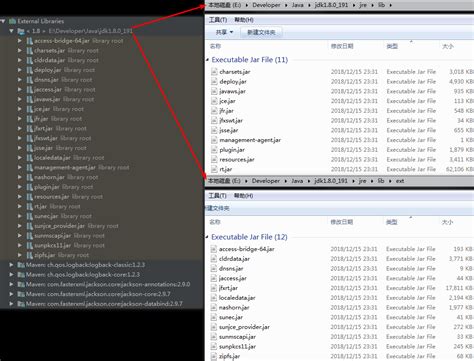The height and width of the screenshot is (361, 474).
Task: Click 新建文件夹 button in ext window
Action: tap(218, 208)
